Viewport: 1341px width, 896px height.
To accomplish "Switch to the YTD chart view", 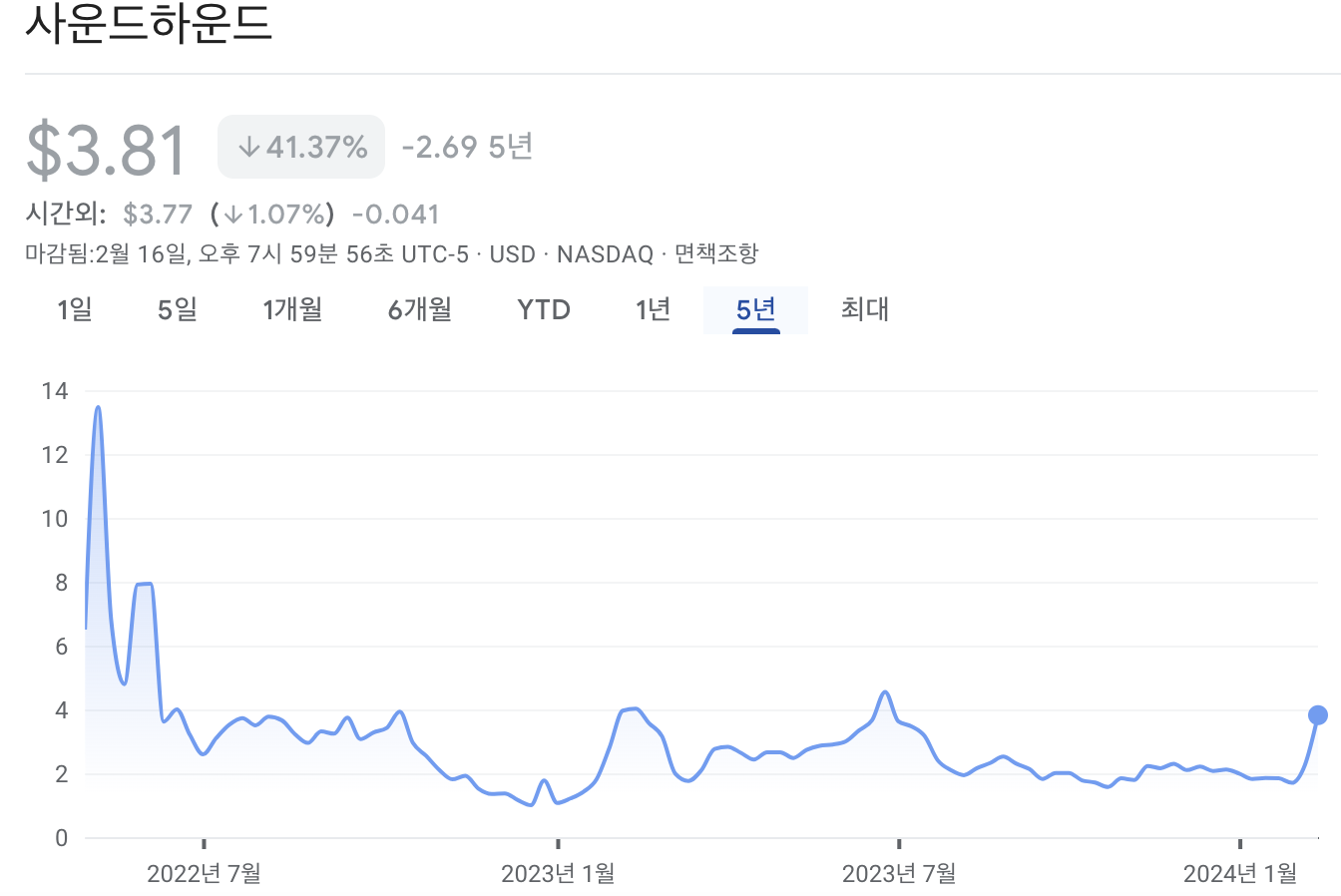I will pos(543,309).
